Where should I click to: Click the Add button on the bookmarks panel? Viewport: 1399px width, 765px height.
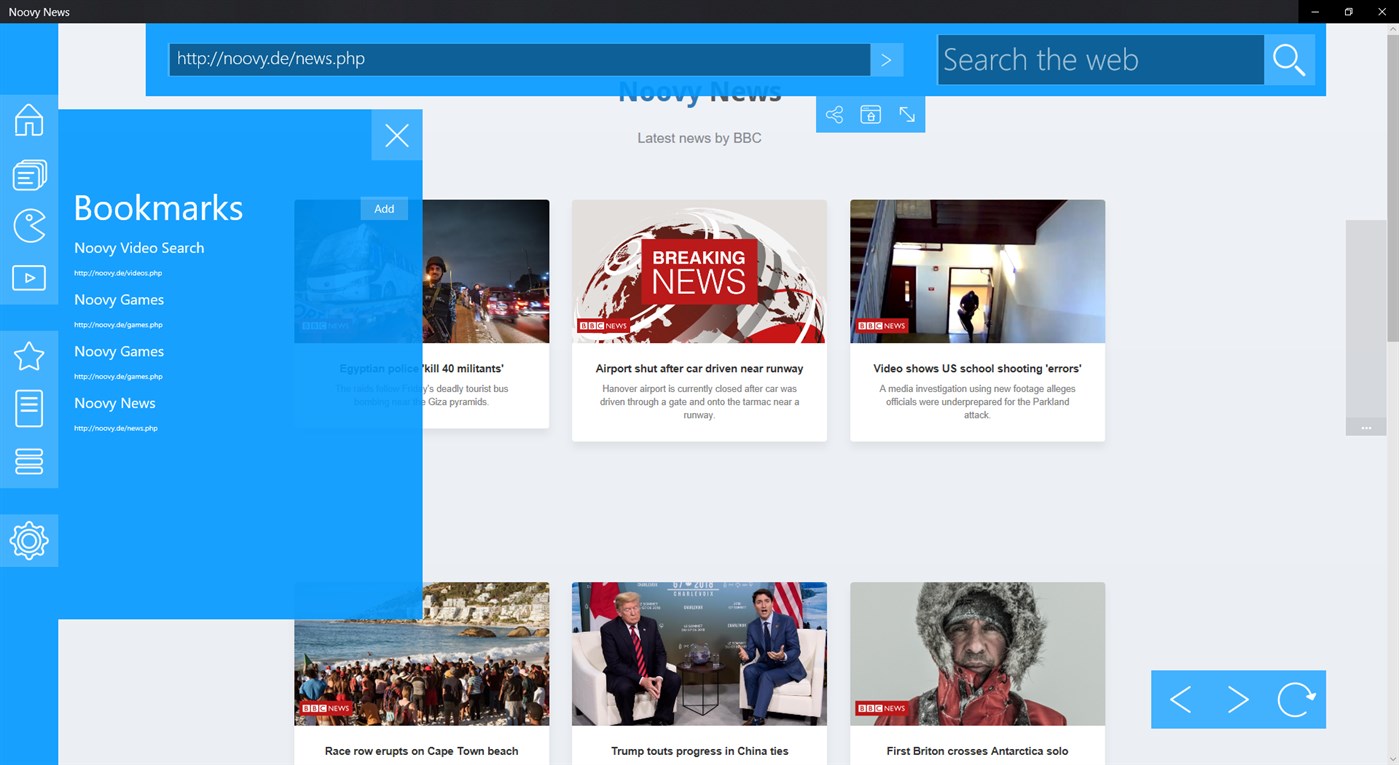(x=384, y=208)
